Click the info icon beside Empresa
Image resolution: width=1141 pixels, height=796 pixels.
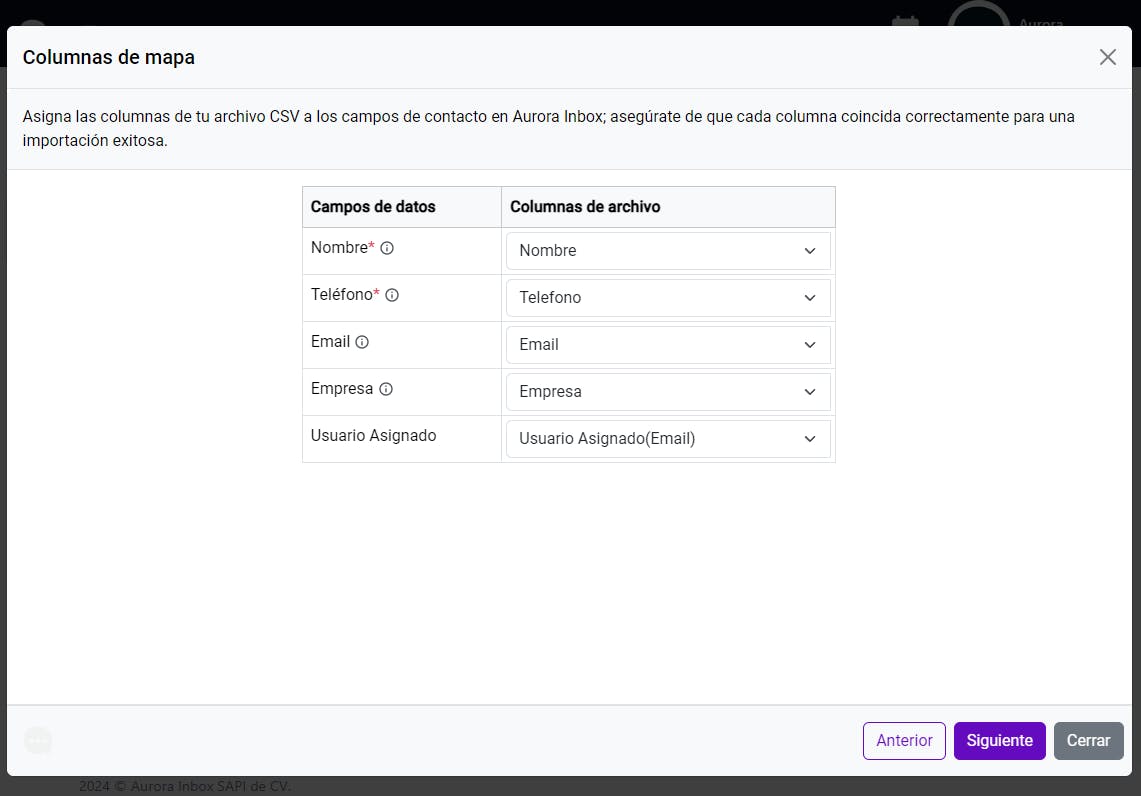[x=386, y=389]
